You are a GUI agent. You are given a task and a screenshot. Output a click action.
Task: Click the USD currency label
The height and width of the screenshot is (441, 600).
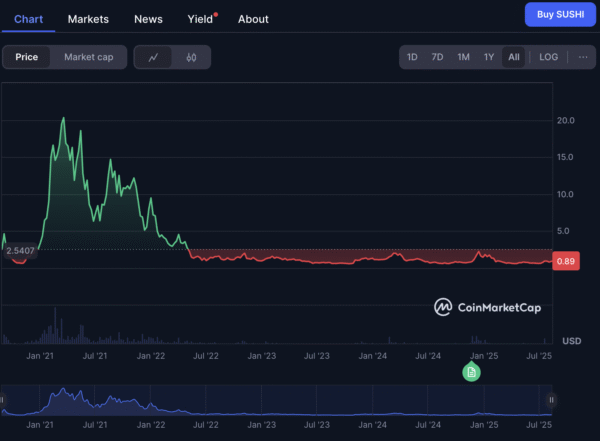pos(572,341)
